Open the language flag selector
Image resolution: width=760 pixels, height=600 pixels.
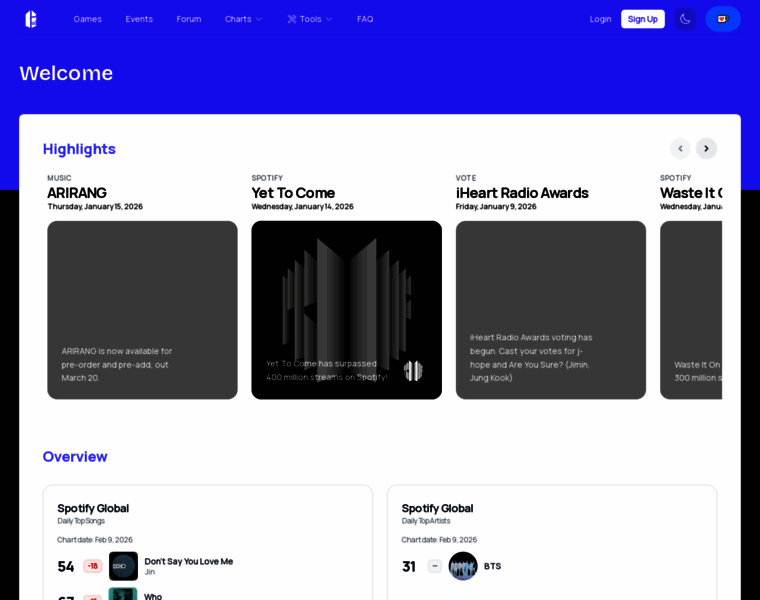pos(723,19)
